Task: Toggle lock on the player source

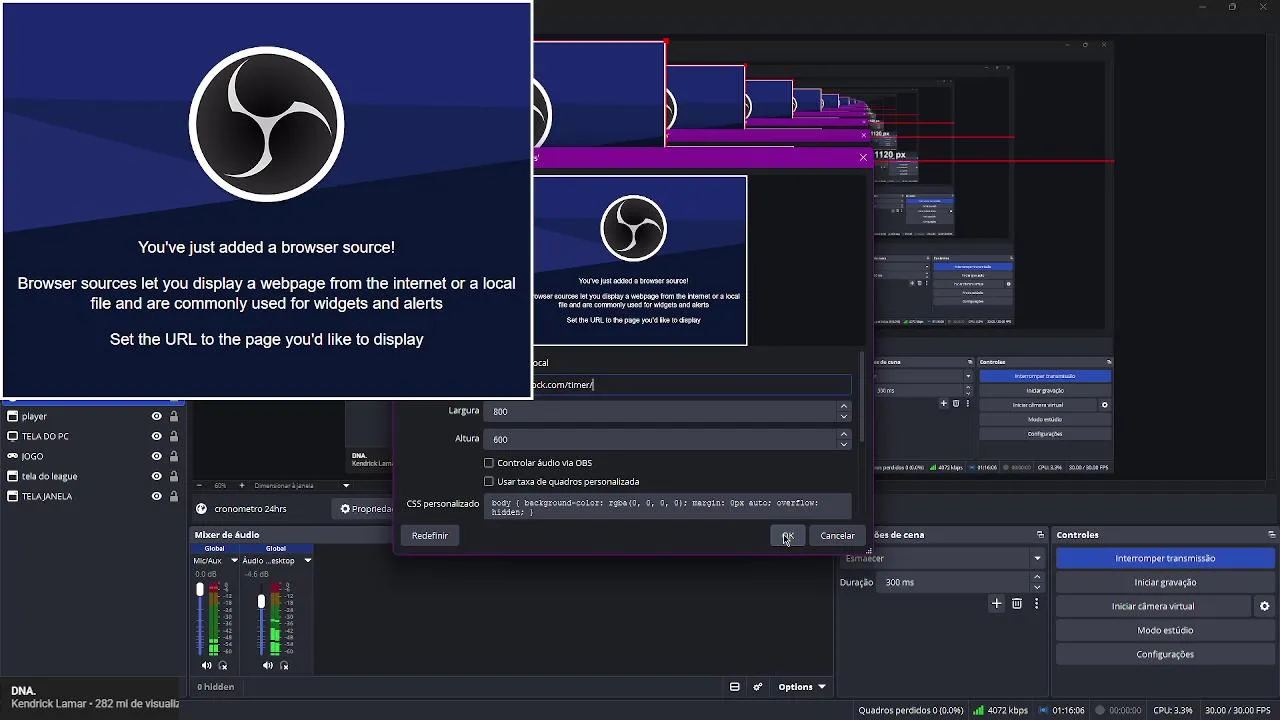Action: pos(174,416)
